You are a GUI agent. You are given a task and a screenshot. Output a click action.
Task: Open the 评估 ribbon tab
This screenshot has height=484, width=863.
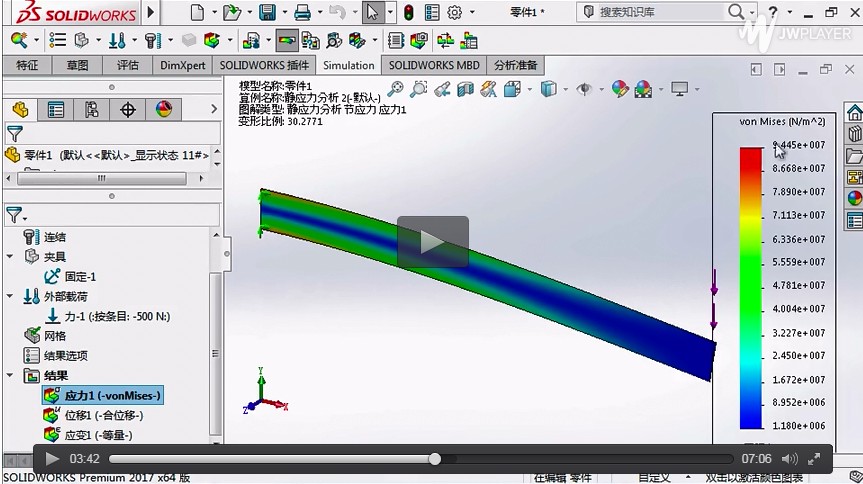pos(128,65)
